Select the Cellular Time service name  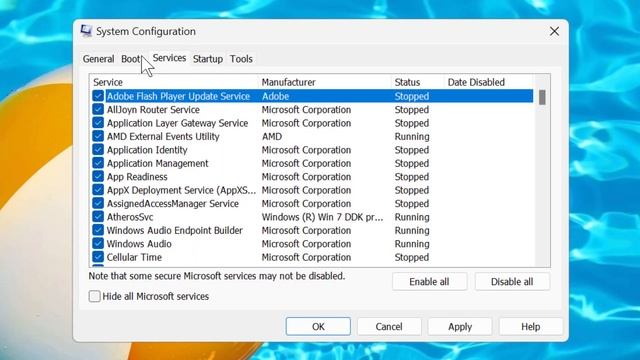[134, 257]
